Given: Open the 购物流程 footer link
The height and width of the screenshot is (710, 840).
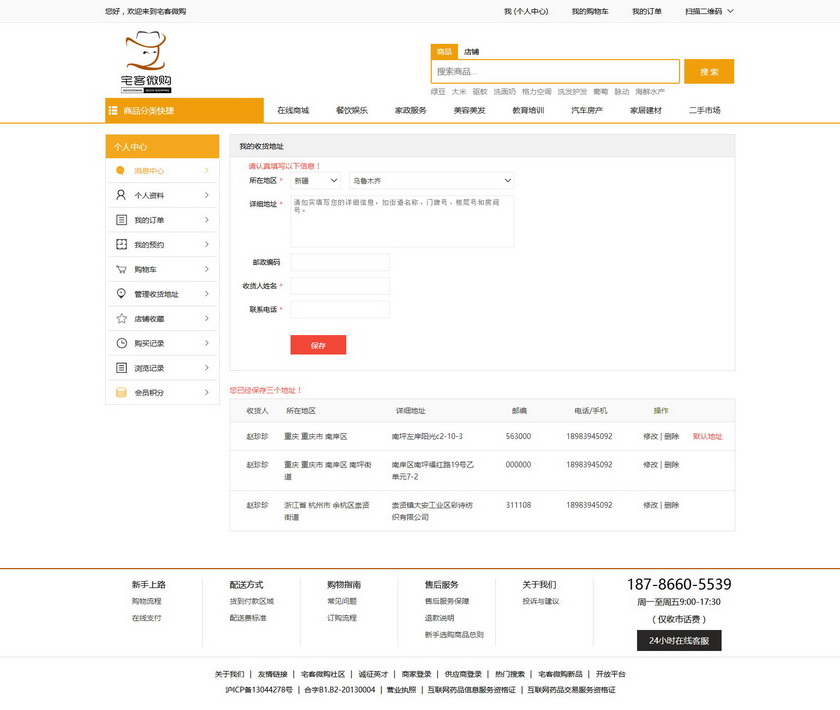Looking at the screenshot, I should (x=146, y=601).
